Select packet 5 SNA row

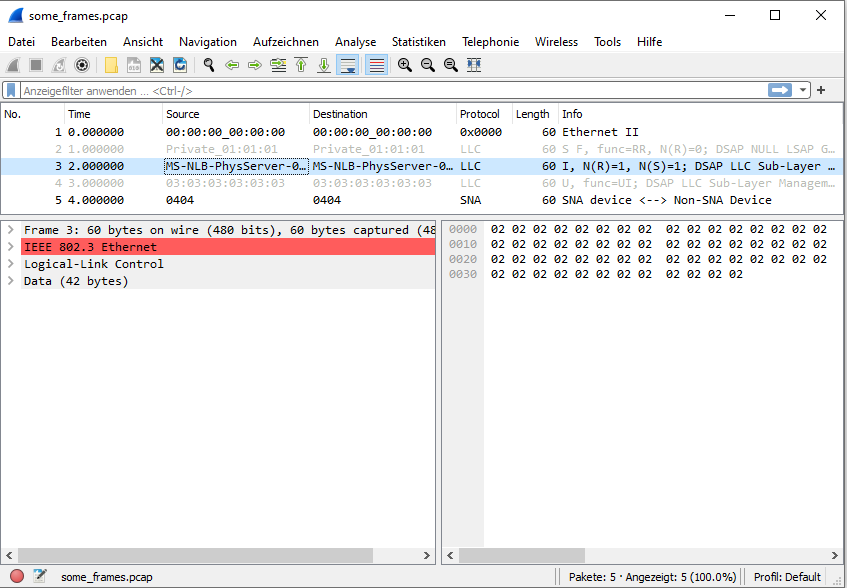421,200
